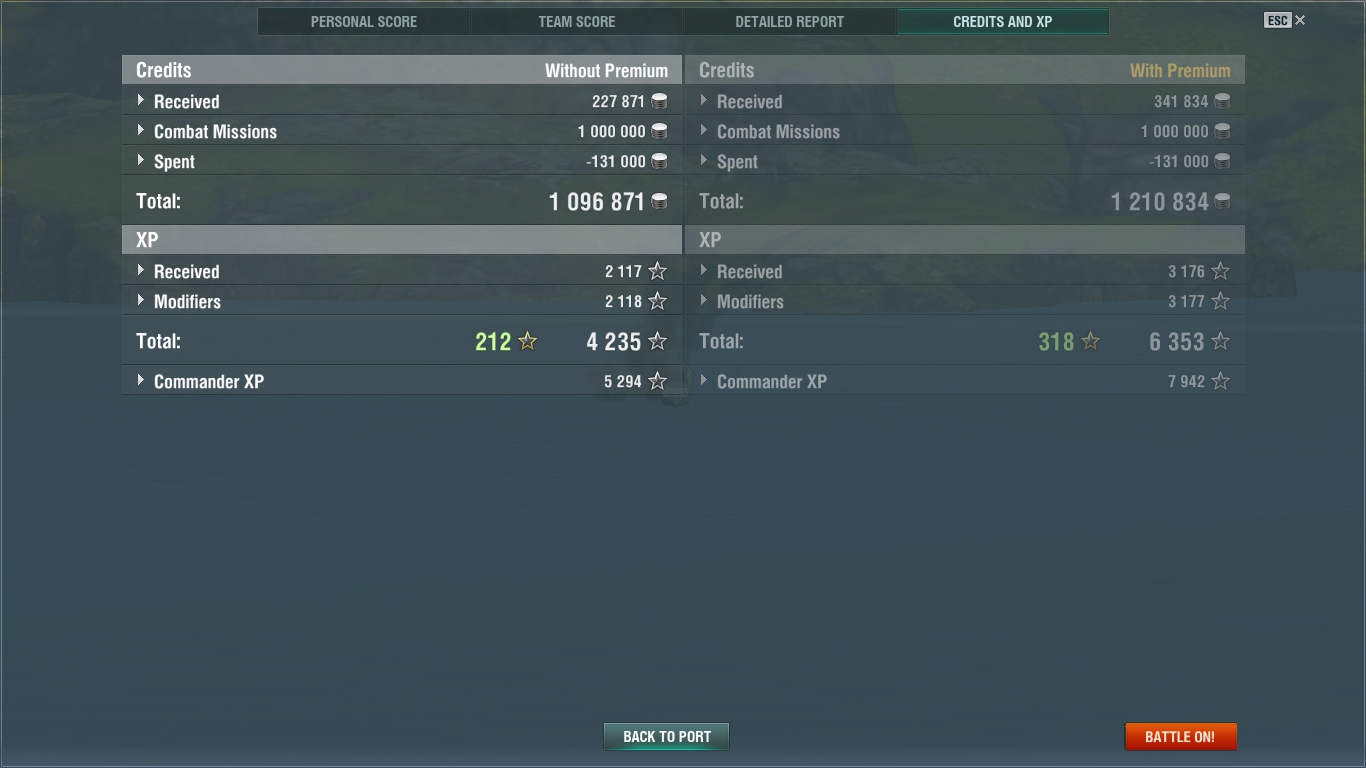Click the star next to 6 353 premium total

(x=1220, y=341)
